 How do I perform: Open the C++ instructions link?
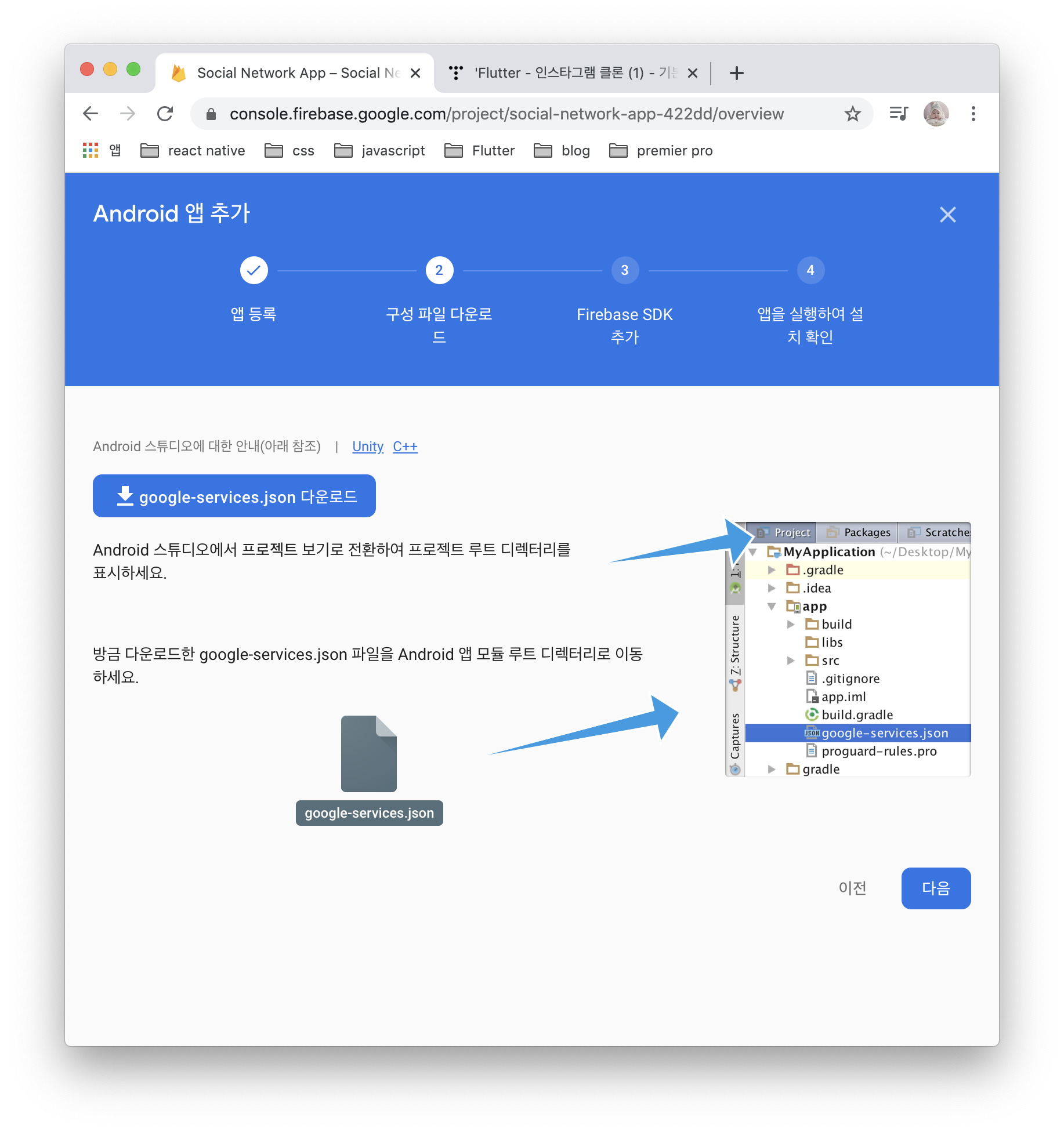point(405,447)
